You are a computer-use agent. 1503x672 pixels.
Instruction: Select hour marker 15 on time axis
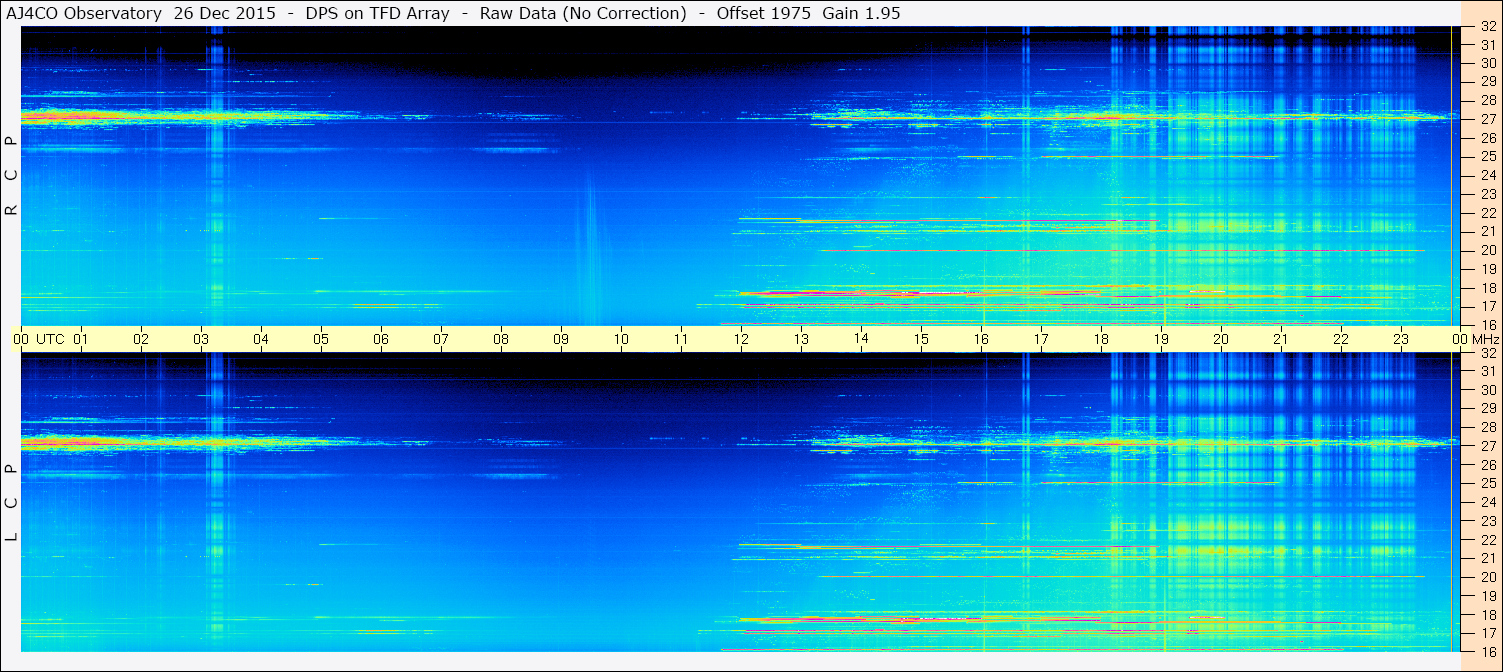coord(921,339)
